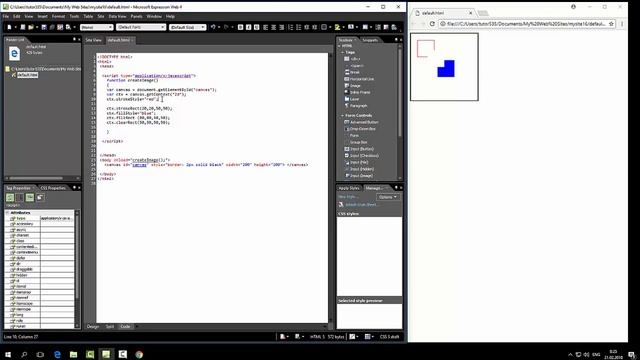Open the Style dropdown showing (None)
The height and width of the screenshot is (360, 640).
point(96,27)
